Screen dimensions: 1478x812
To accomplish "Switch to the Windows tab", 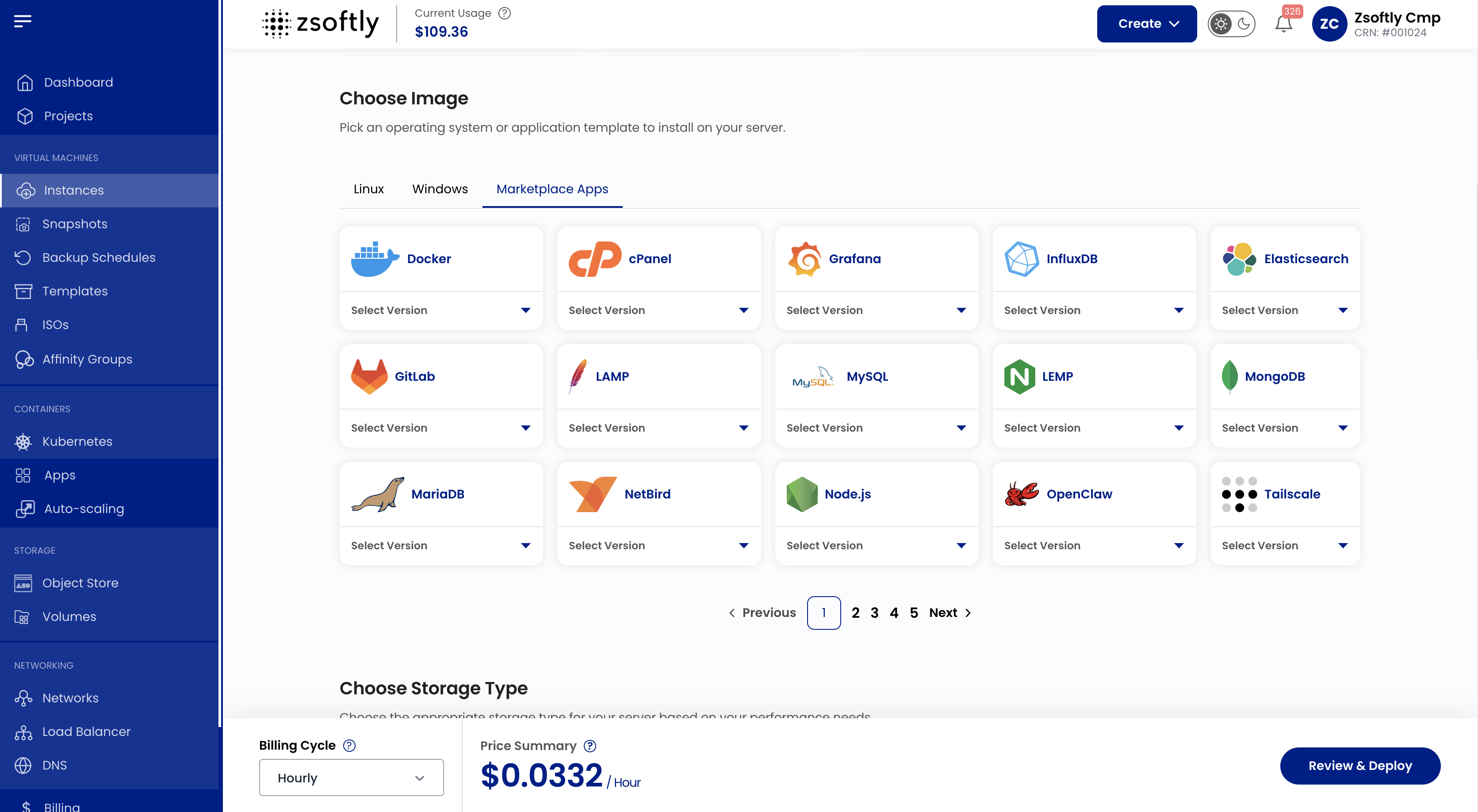I will click(x=440, y=189).
